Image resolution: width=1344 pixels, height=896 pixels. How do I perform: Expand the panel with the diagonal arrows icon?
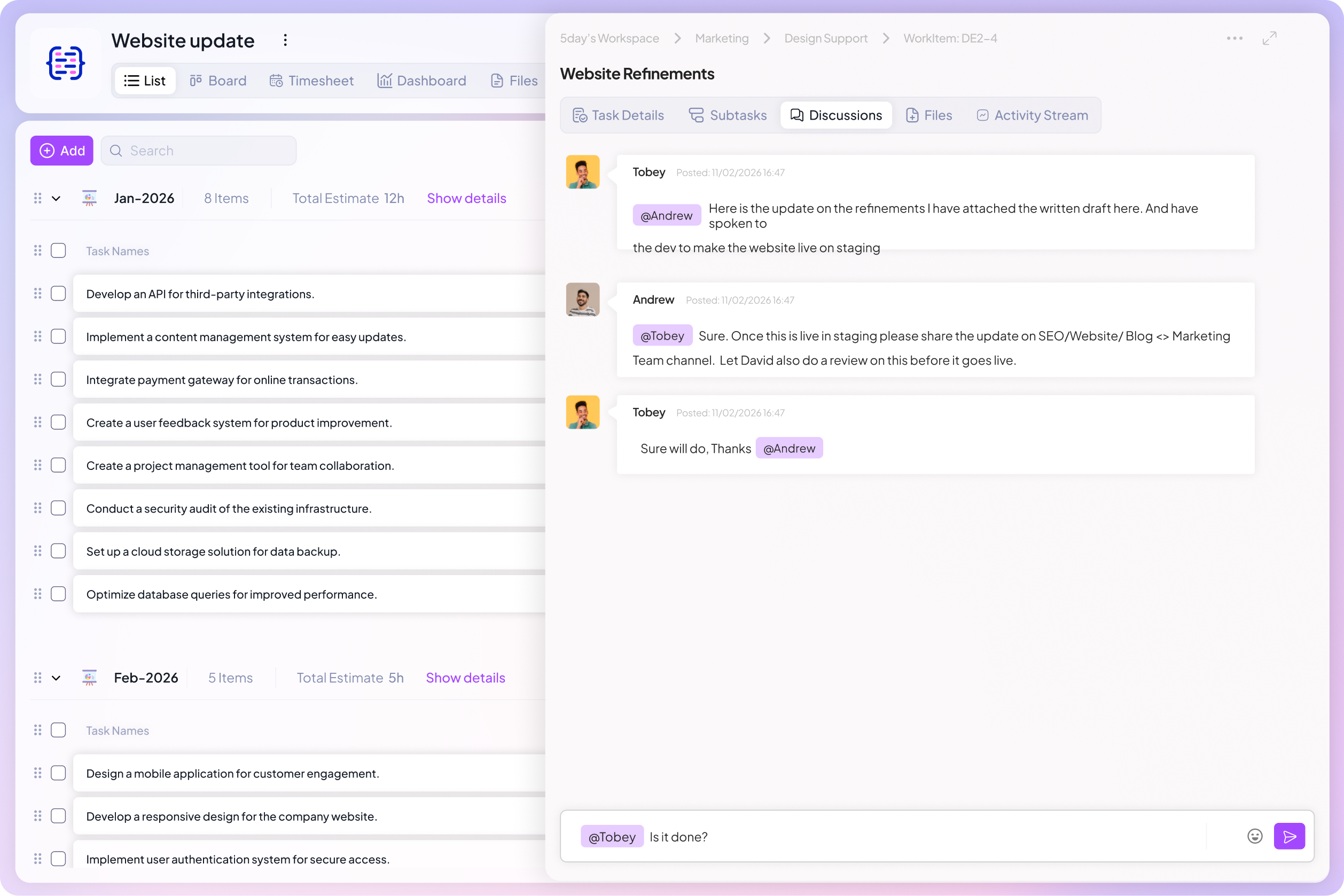click(x=1270, y=38)
